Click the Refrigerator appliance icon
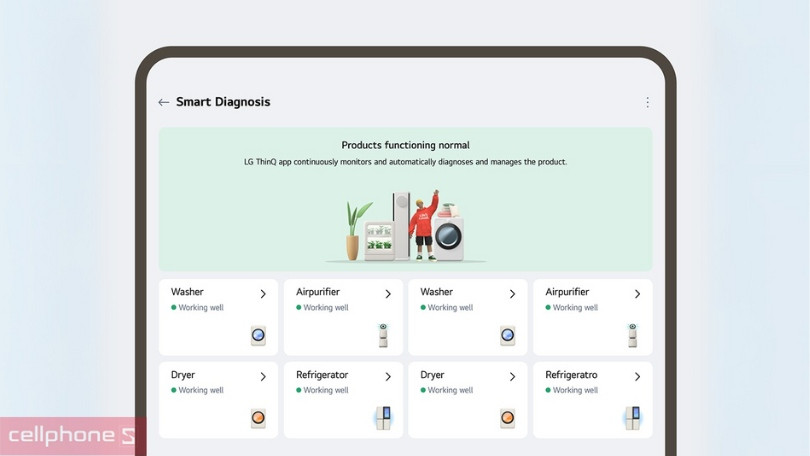 (x=383, y=418)
